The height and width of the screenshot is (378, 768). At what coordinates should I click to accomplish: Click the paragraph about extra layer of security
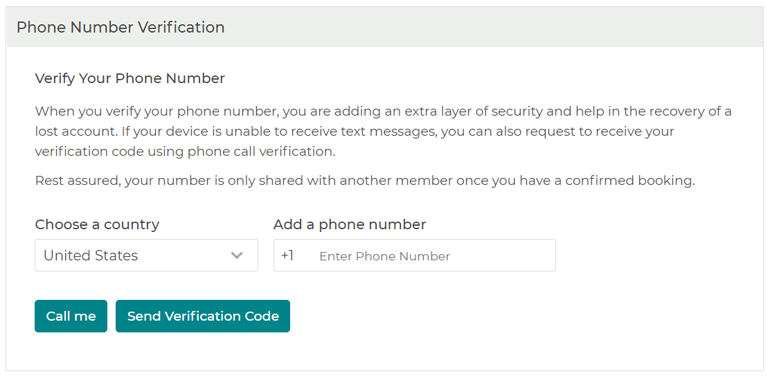[x=383, y=132]
